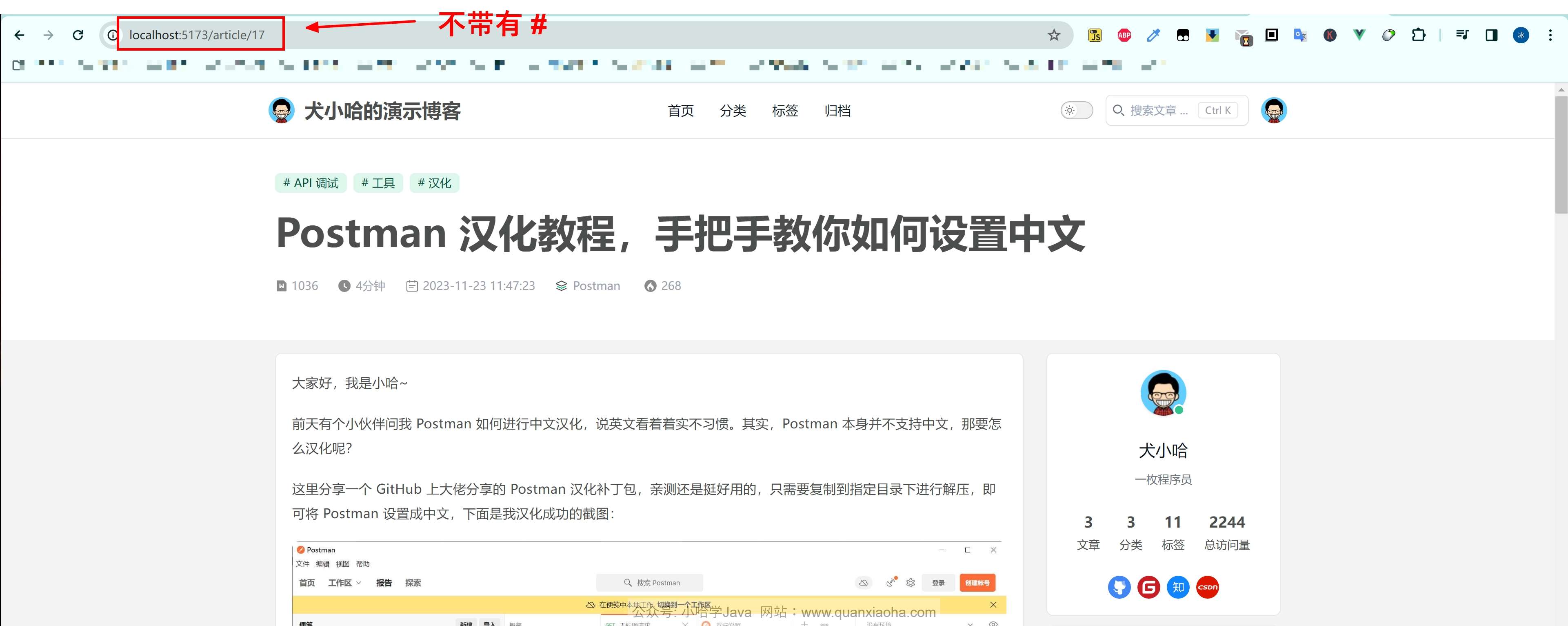The image size is (1568, 626).
Task: Click the 犬小哈的演示博客 site title
Action: point(382,111)
